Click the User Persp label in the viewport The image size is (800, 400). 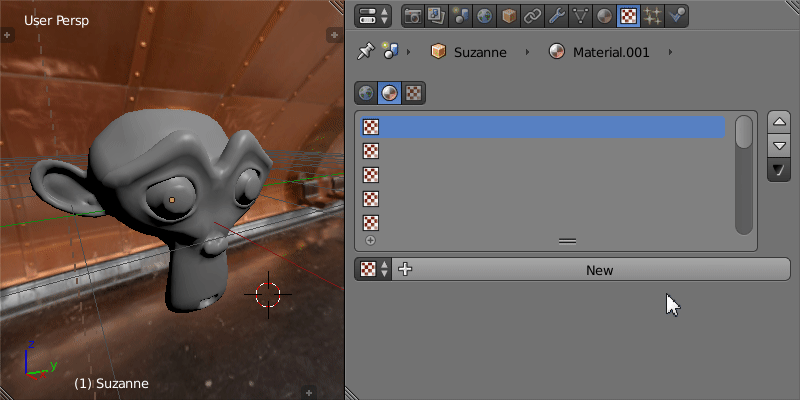[x=56, y=21]
